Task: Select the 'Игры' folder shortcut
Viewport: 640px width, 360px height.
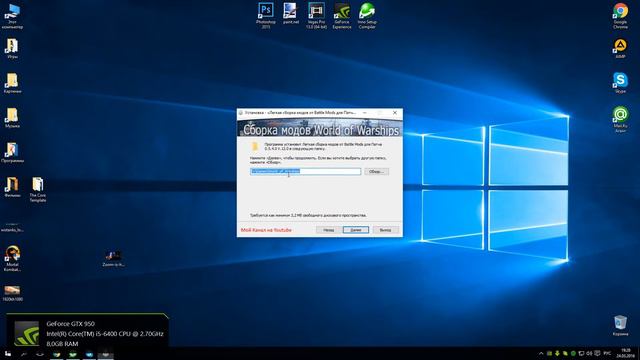Action: pos(12,48)
